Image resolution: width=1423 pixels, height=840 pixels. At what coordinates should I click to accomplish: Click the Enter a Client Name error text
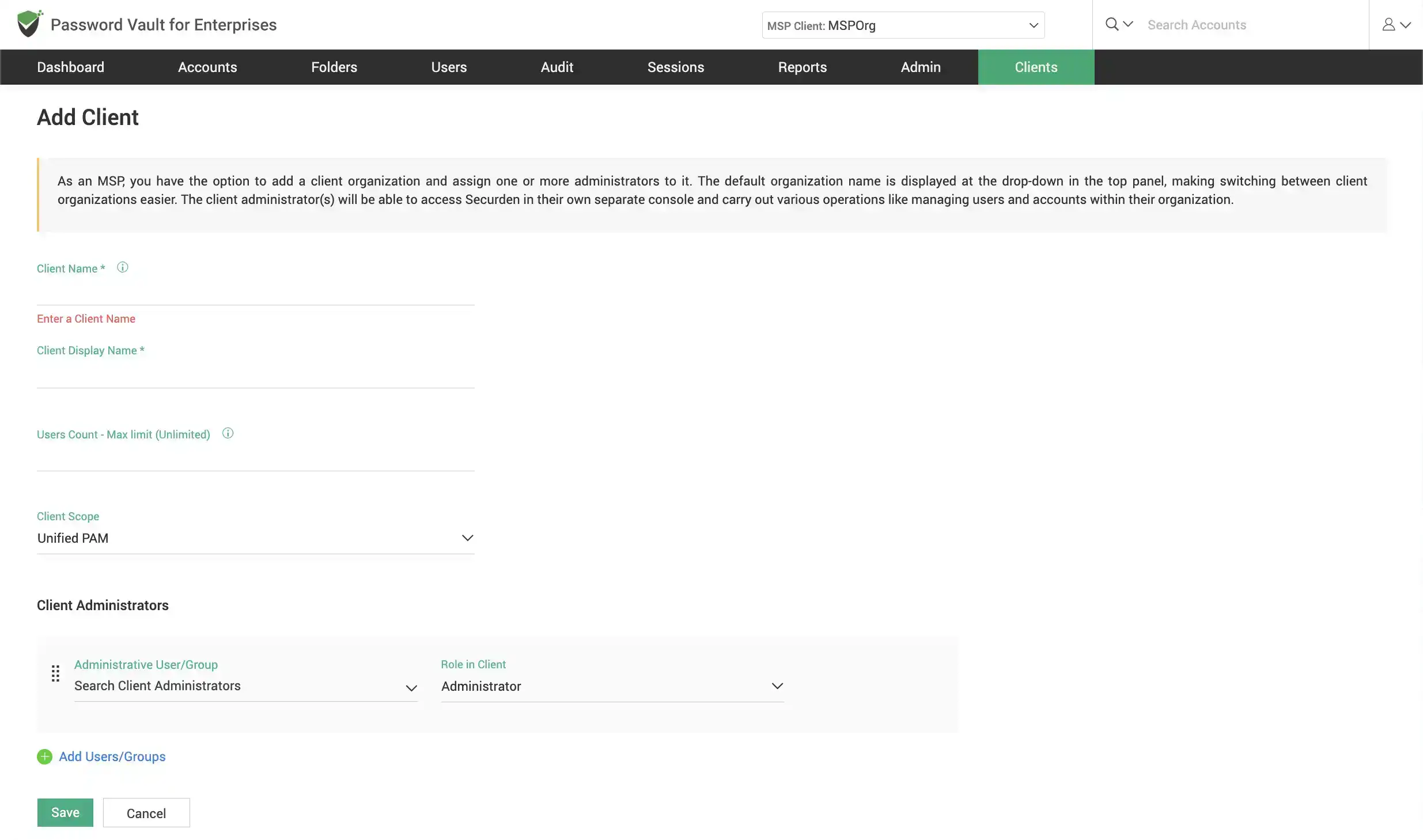[86, 319]
